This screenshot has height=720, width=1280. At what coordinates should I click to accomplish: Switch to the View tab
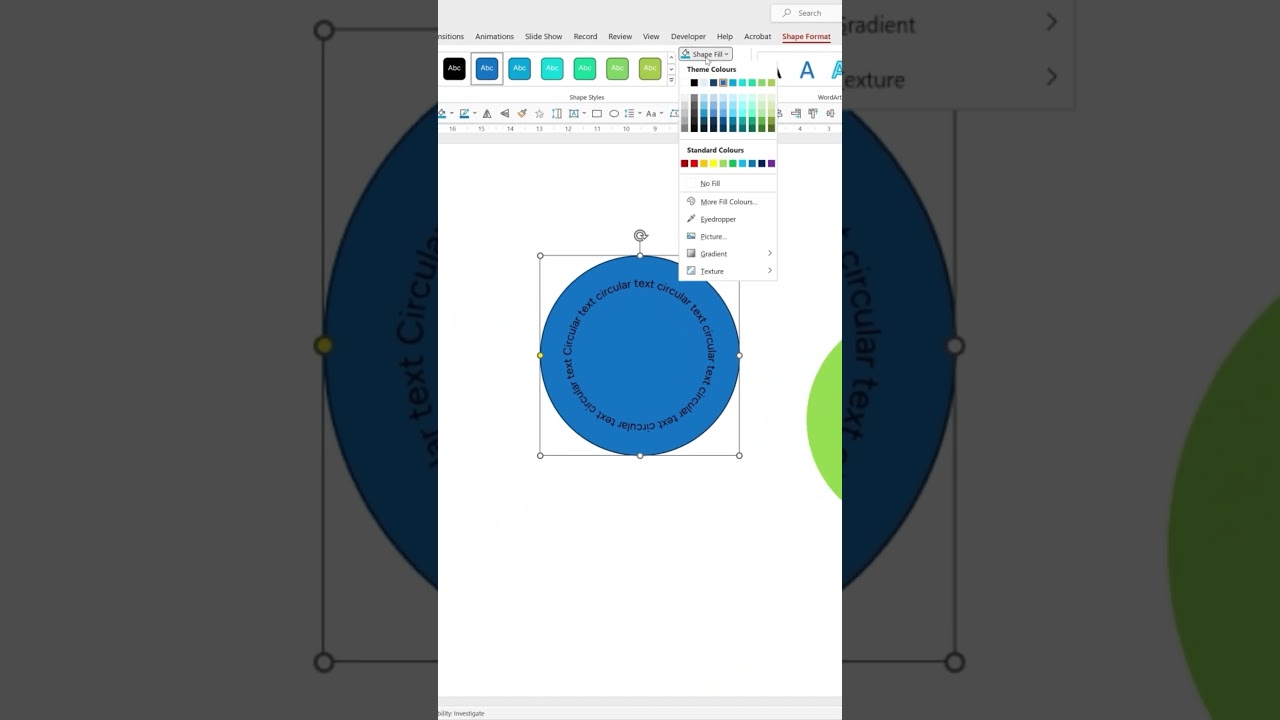pos(651,37)
